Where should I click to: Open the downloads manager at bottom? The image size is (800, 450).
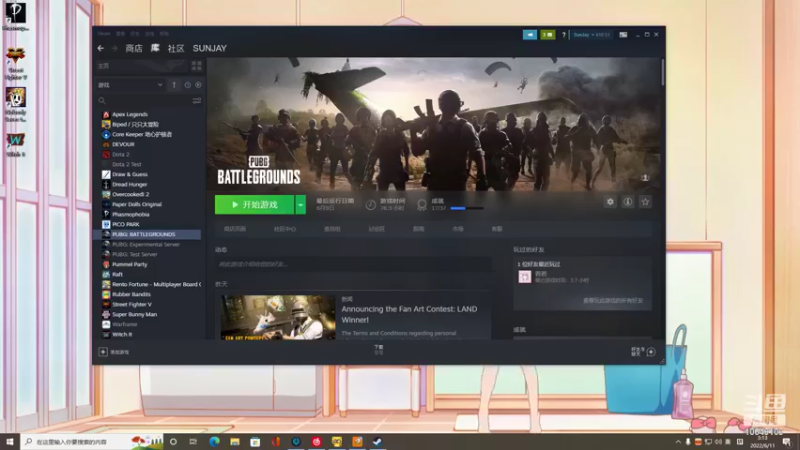click(379, 349)
